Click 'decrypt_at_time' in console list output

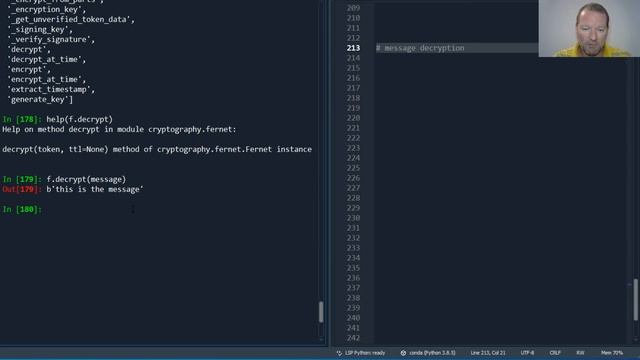click(47, 59)
